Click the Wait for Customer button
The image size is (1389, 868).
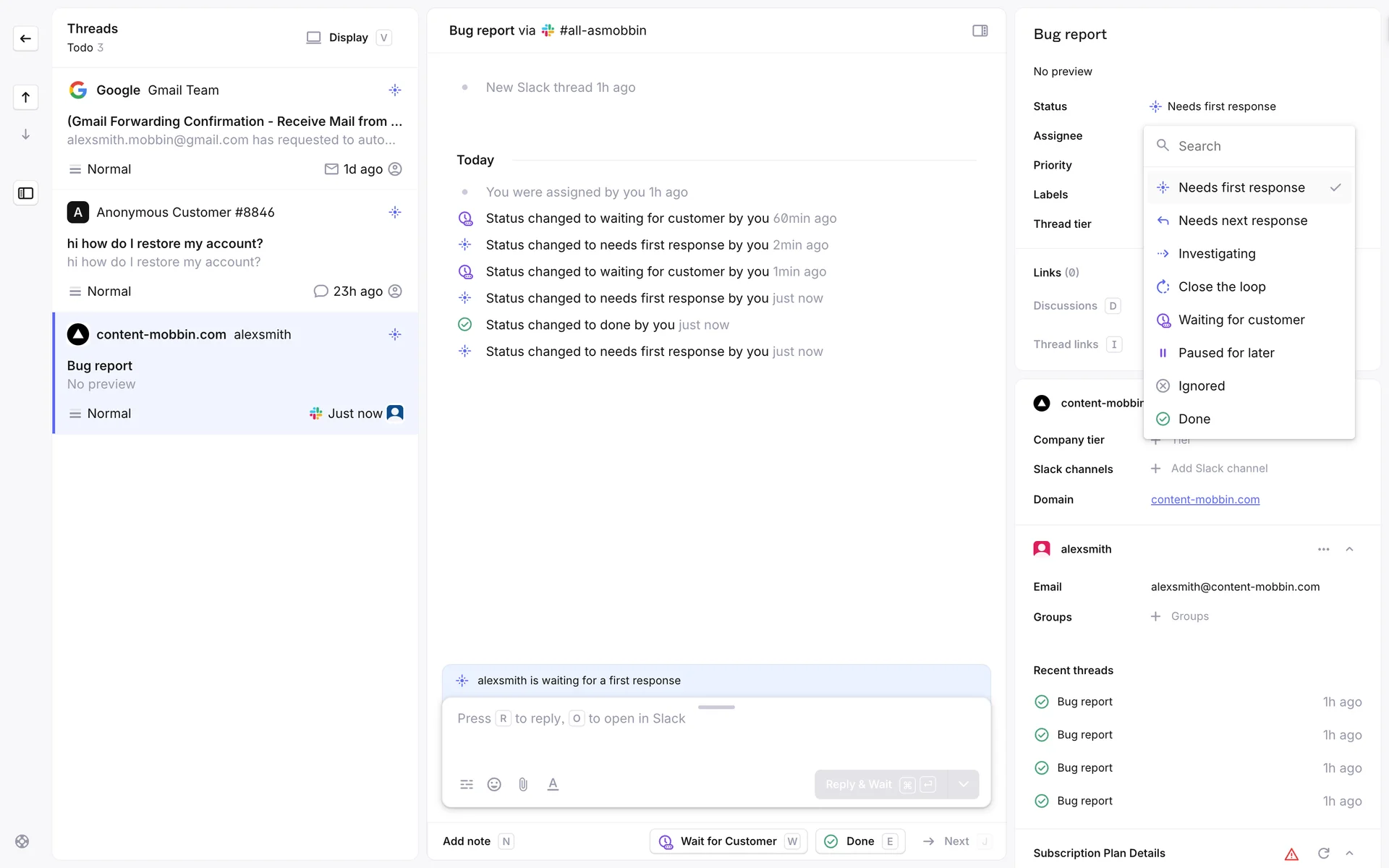click(x=729, y=841)
